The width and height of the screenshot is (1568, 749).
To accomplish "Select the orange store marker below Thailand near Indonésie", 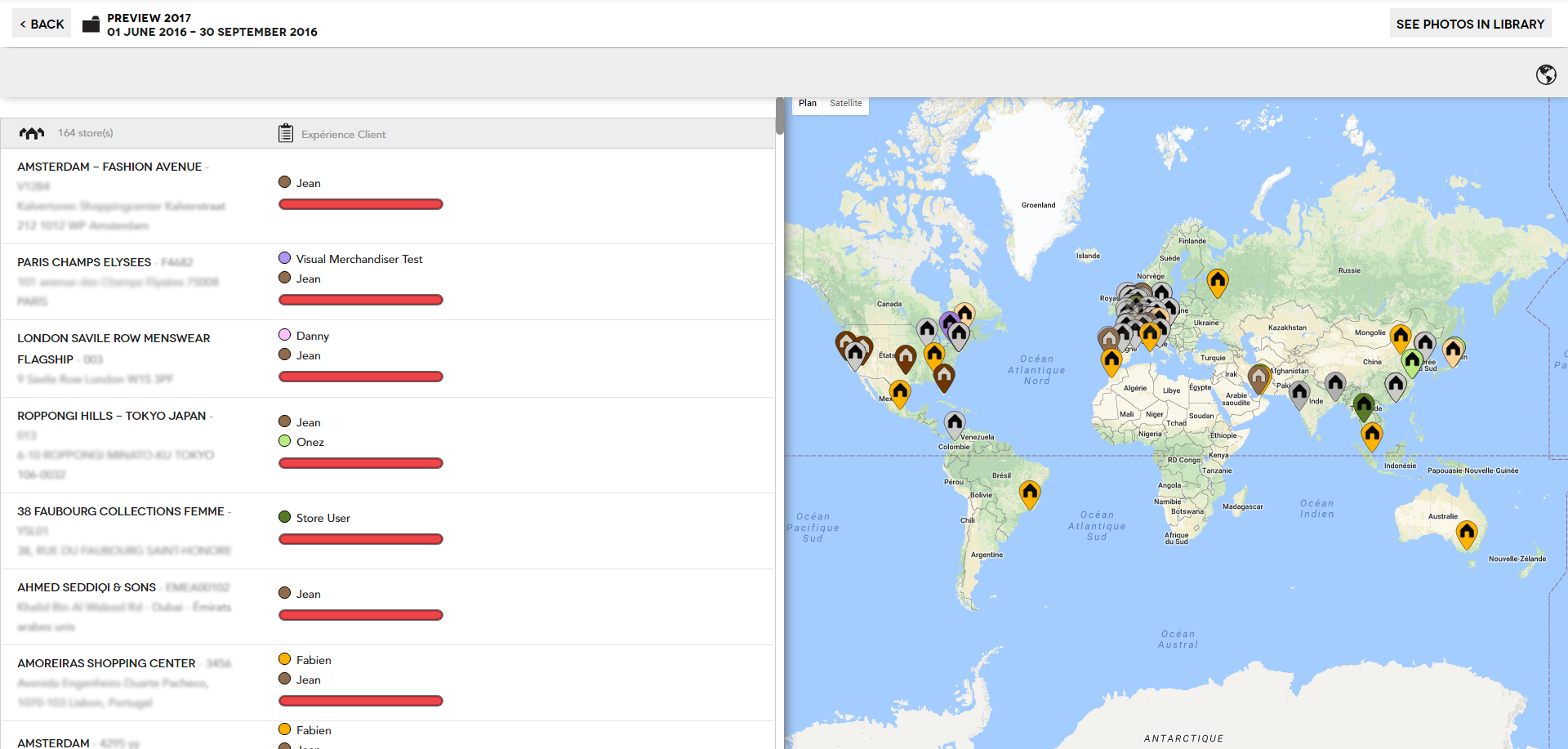I will click(x=1372, y=435).
